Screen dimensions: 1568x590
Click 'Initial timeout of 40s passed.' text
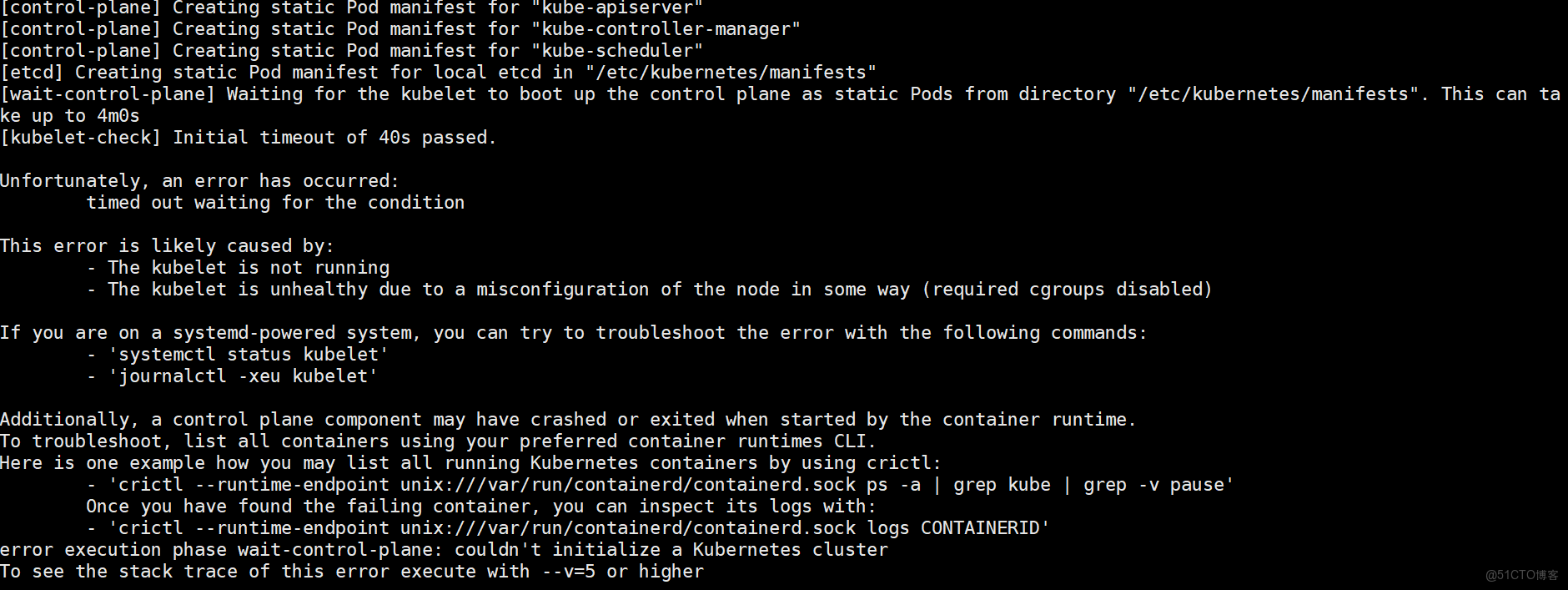[x=335, y=138]
